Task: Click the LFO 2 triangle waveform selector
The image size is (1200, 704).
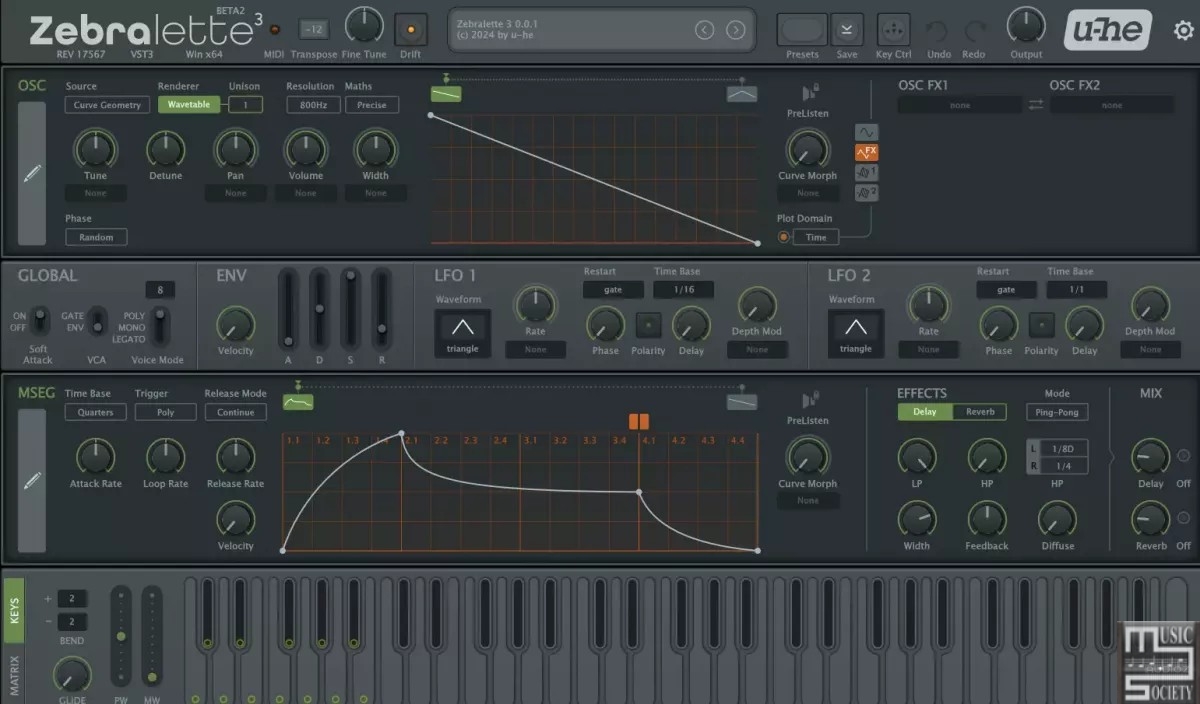Action: 856,332
